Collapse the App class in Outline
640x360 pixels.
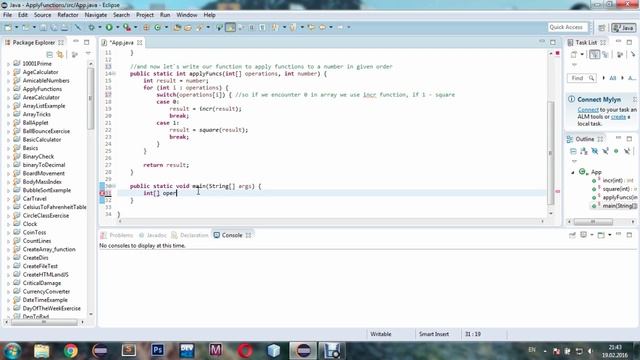[x=573, y=172]
